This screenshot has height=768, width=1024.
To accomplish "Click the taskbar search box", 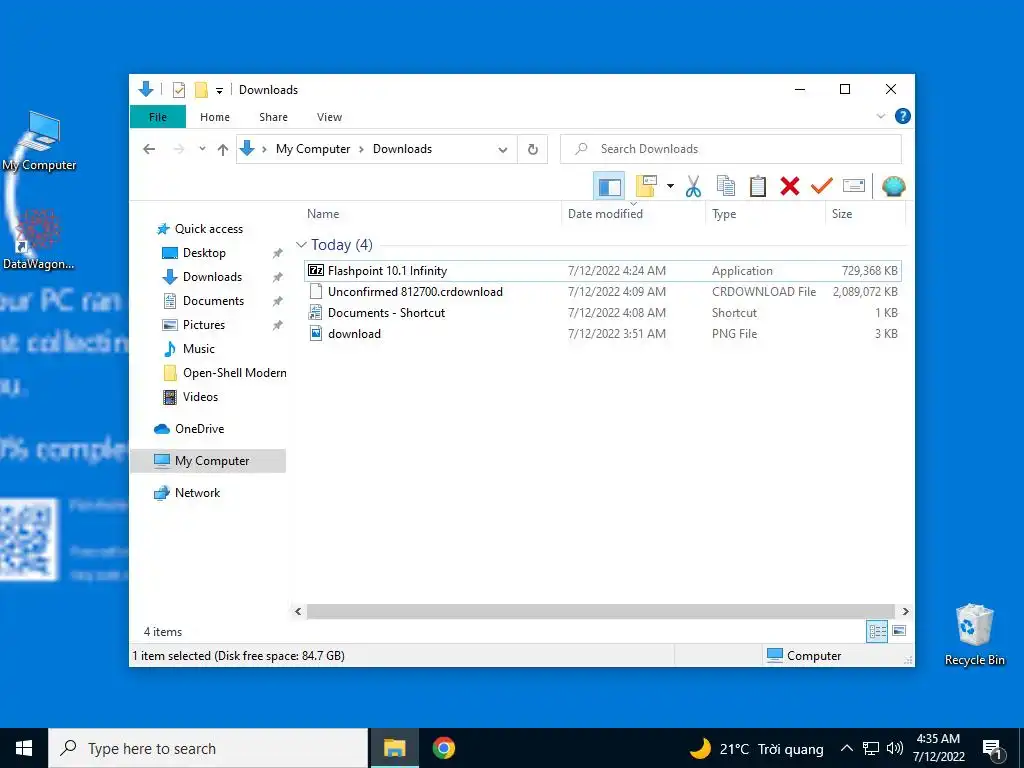I will (x=208, y=748).
